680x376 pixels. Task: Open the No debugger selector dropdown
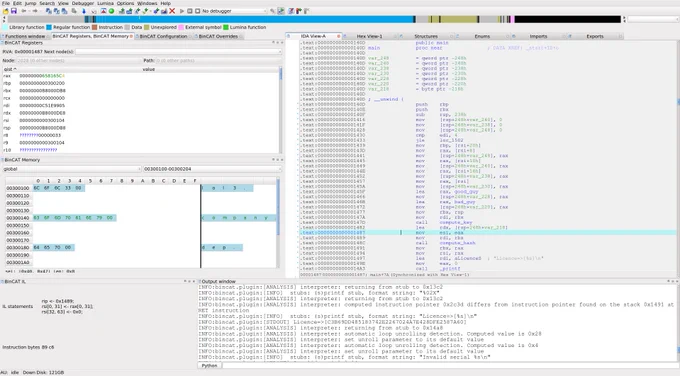(x=234, y=11)
